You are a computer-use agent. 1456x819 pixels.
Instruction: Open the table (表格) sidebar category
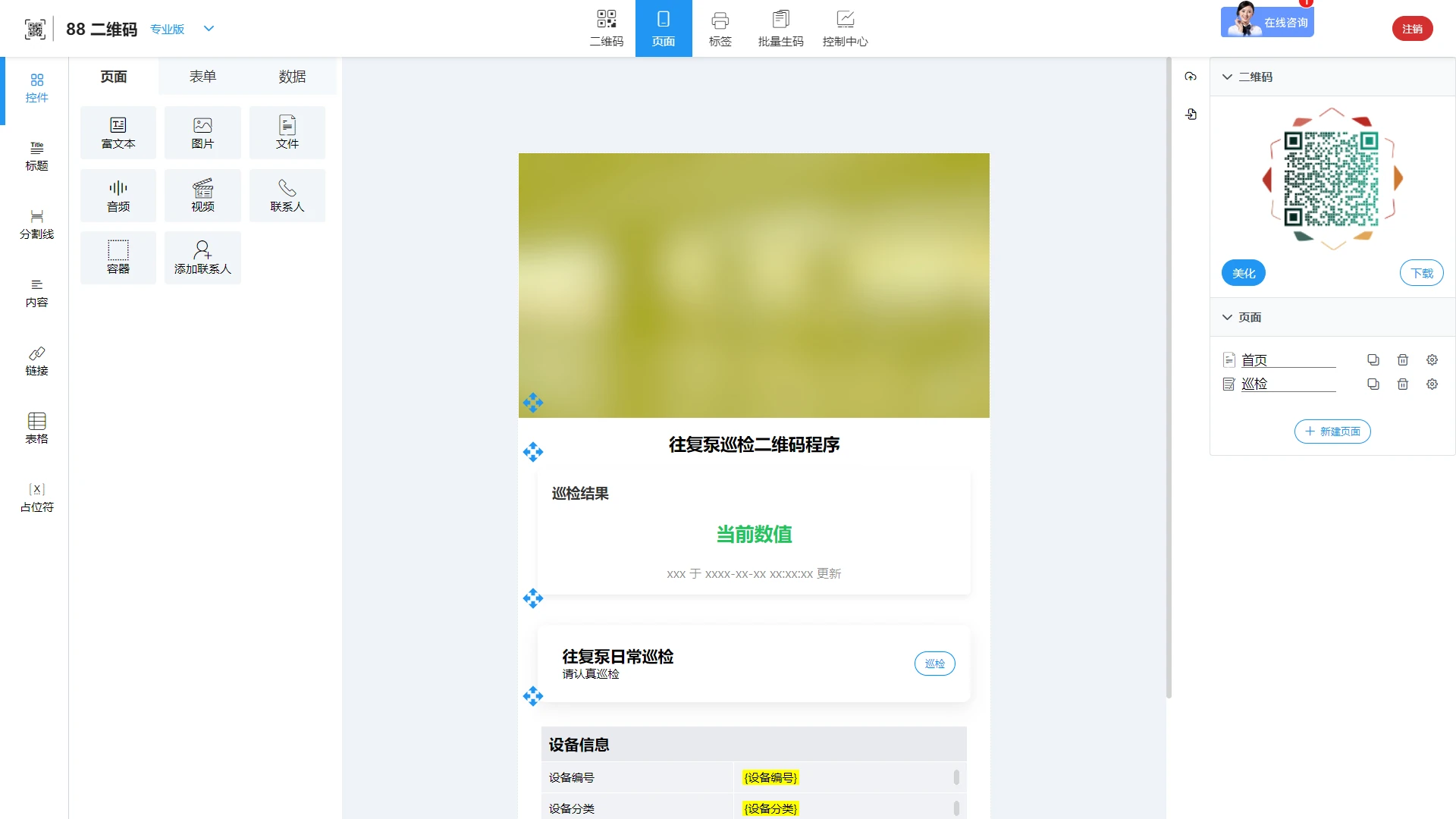click(x=36, y=428)
